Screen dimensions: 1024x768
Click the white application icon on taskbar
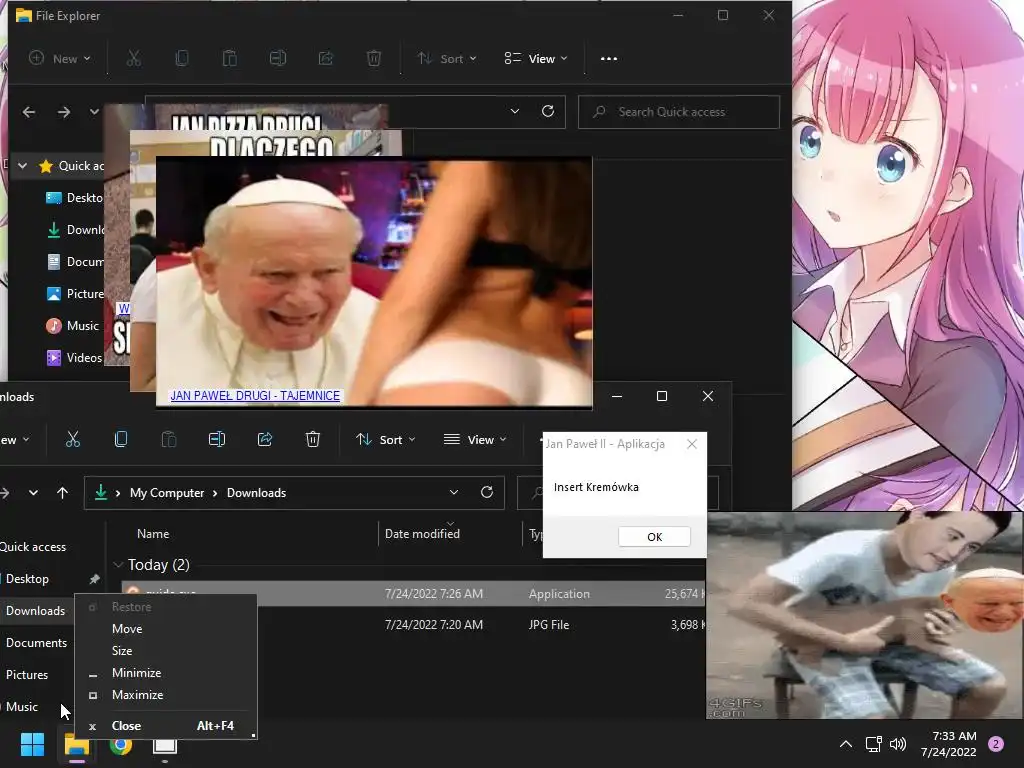click(165, 745)
